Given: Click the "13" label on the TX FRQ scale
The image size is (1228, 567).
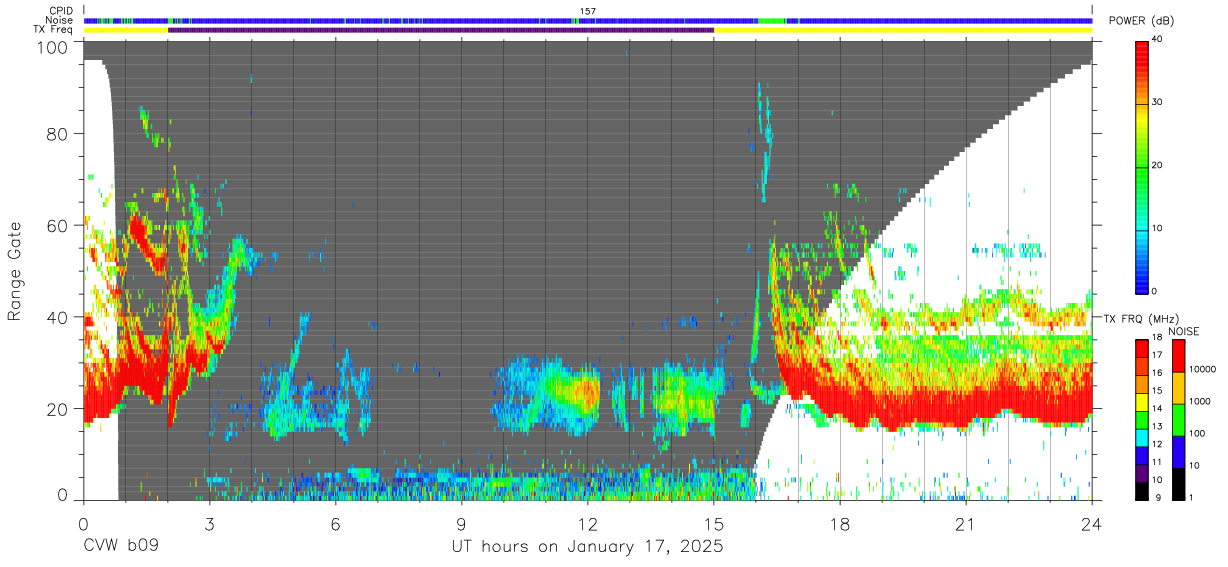Looking at the screenshot, I should (x=1157, y=427).
